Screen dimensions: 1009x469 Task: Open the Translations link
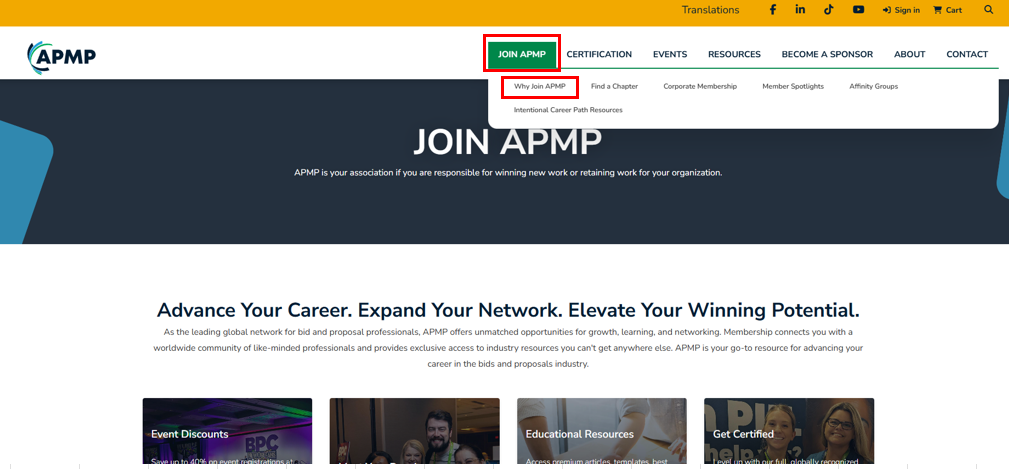point(710,10)
